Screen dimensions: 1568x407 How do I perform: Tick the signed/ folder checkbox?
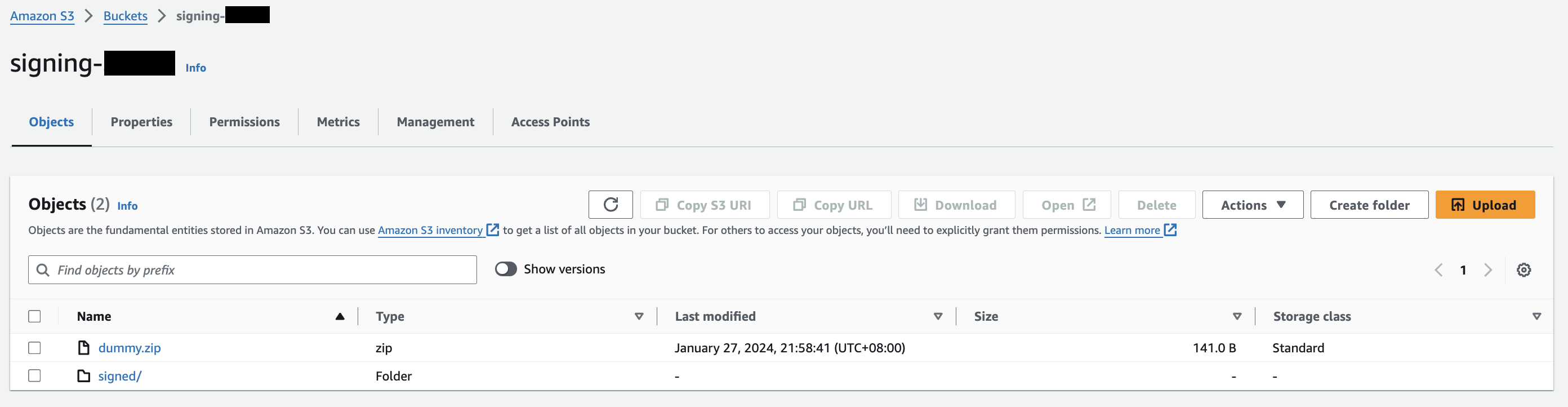pos(35,376)
